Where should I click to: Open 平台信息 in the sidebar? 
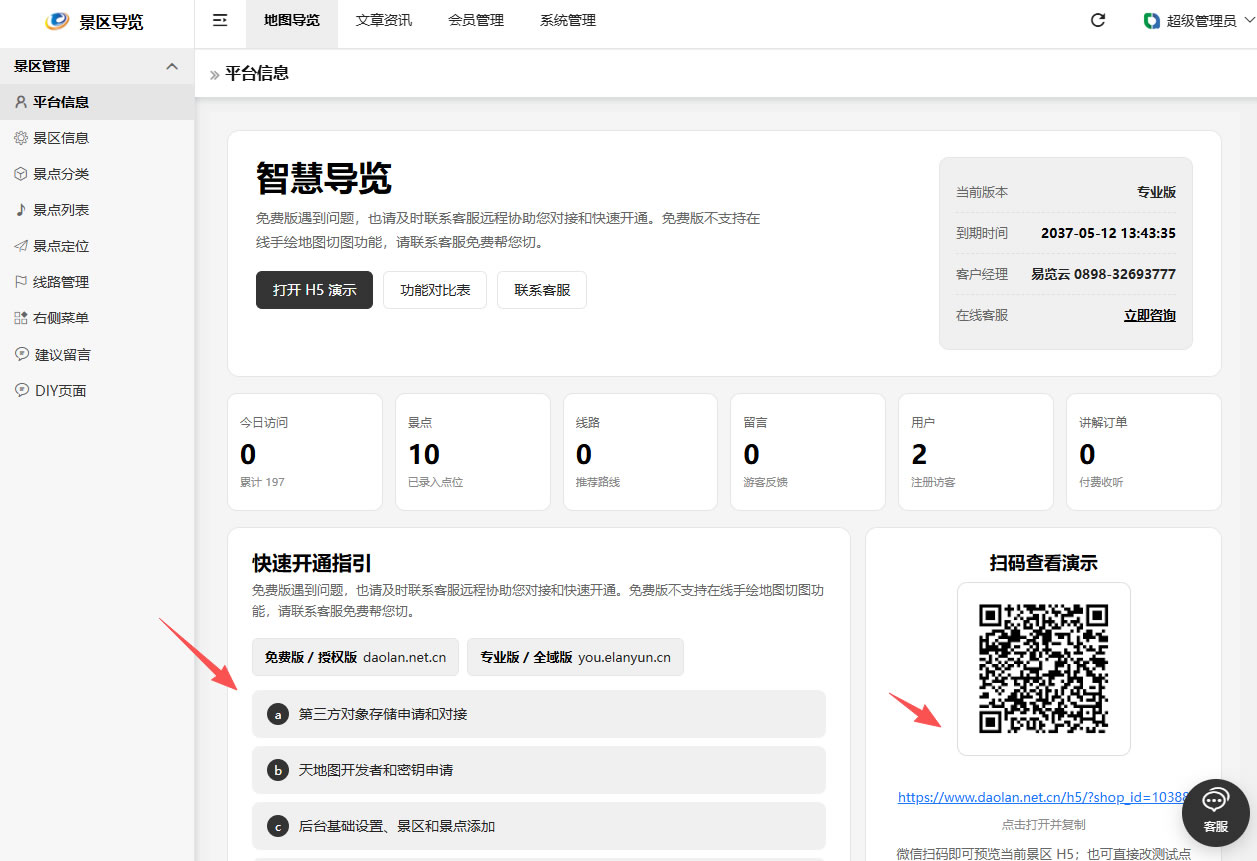click(97, 102)
